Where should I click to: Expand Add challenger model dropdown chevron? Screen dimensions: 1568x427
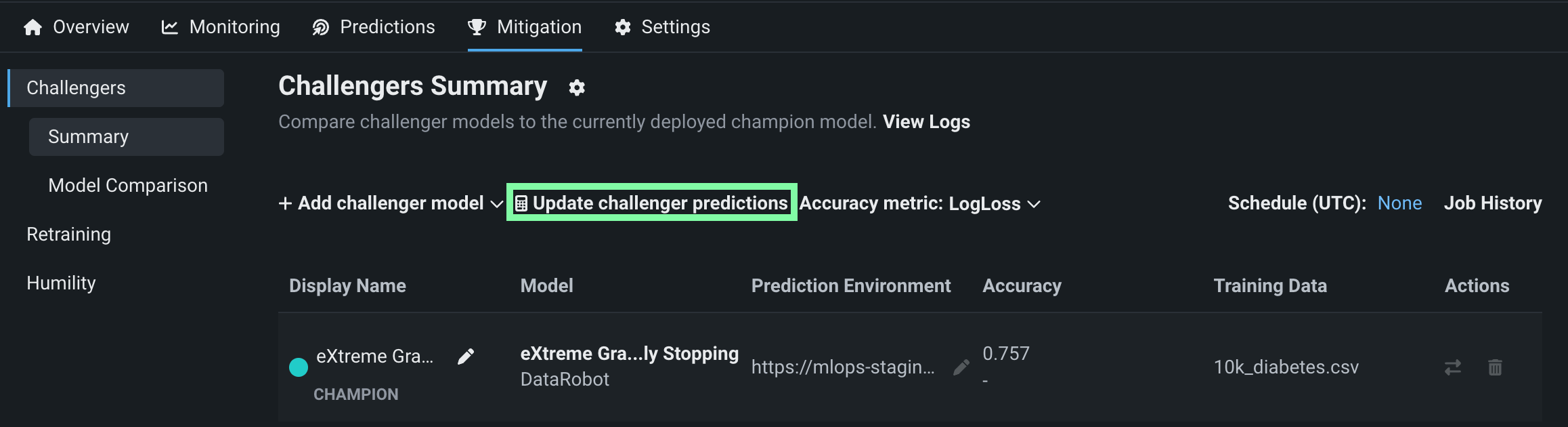point(496,204)
